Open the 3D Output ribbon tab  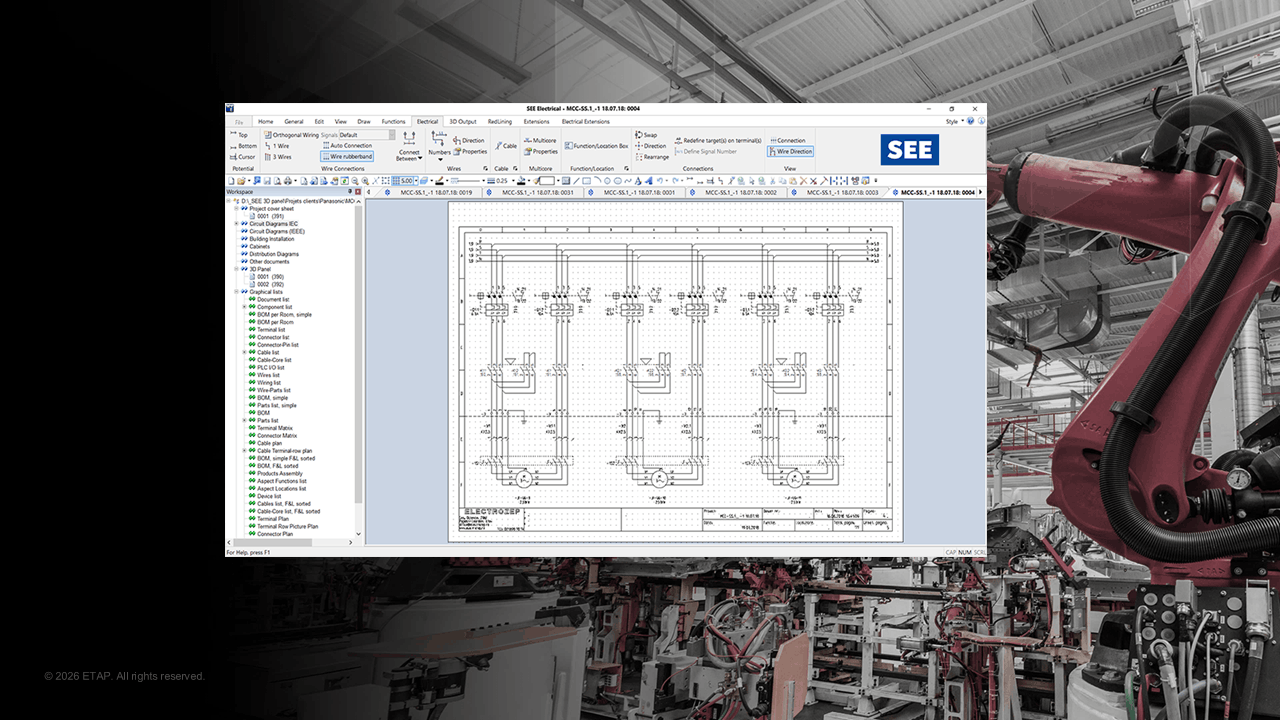coord(463,121)
